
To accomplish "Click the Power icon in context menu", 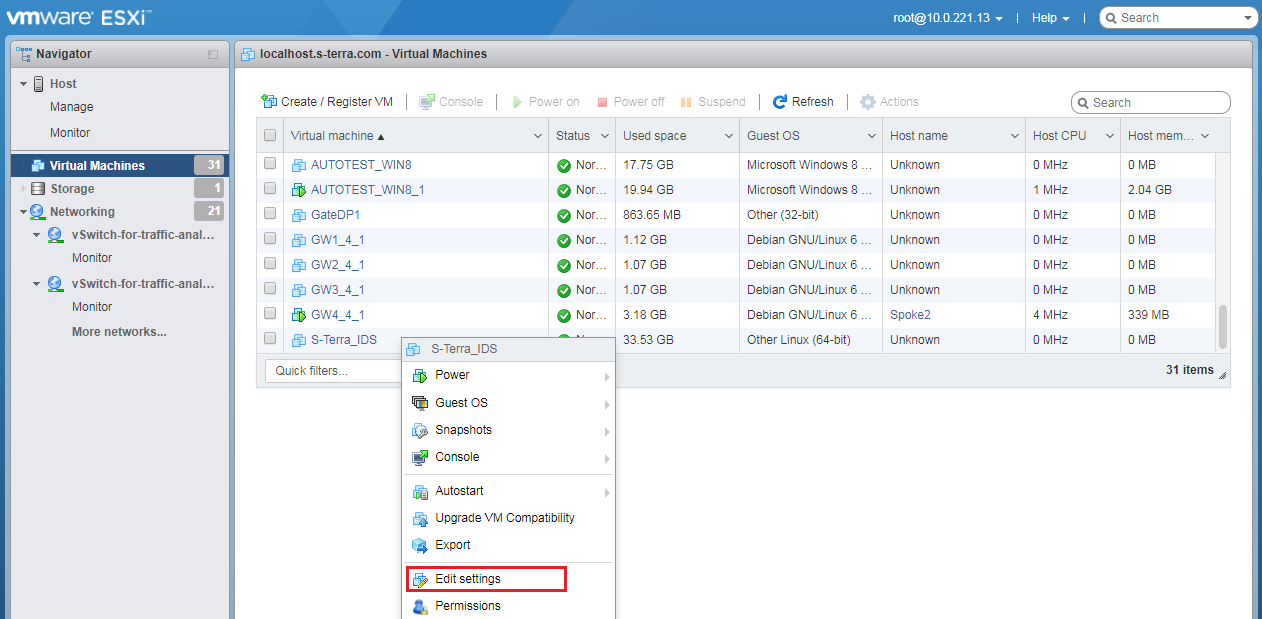I will point(420,375).
